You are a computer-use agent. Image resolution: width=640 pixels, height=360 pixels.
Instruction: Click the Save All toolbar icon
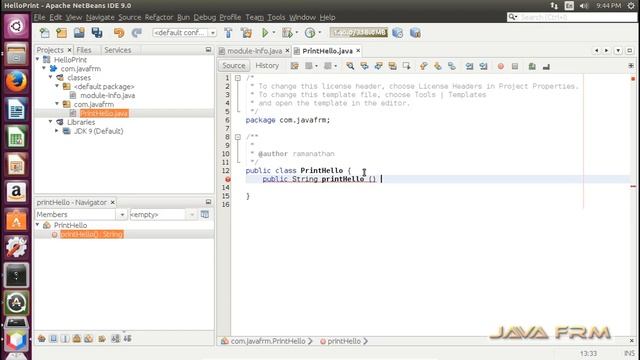tap(97, 33)
